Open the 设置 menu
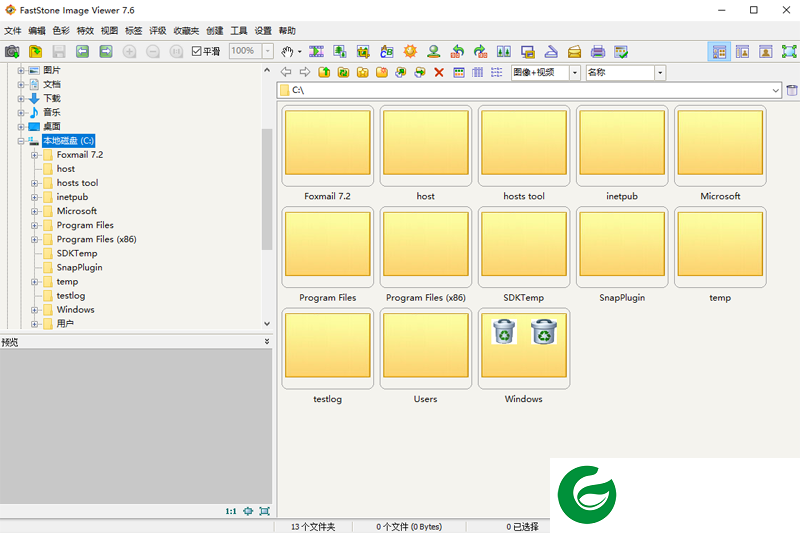 tap(263, 31)
